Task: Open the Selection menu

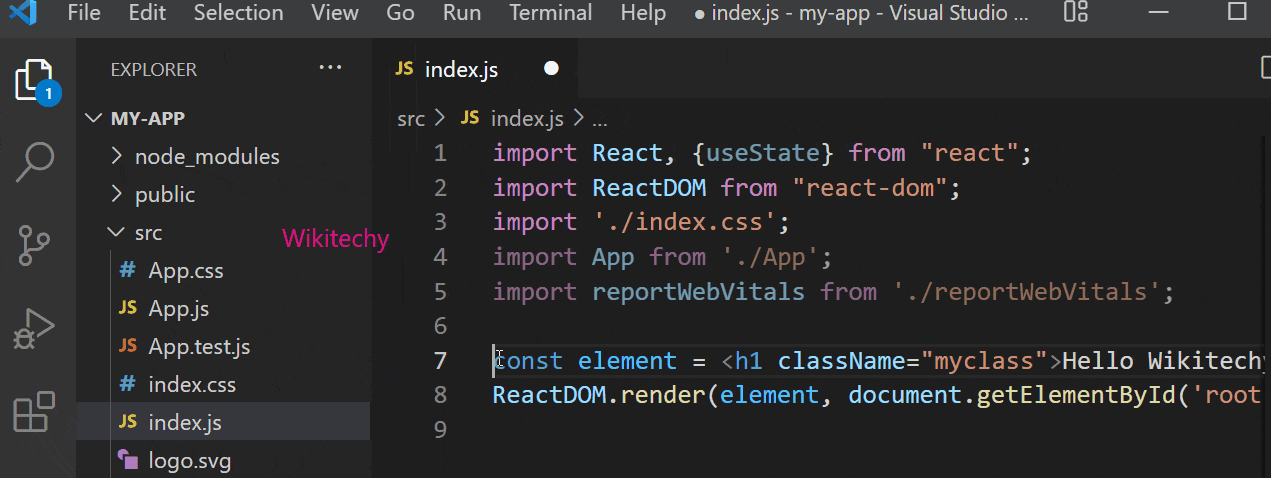Action: [238, 13]
